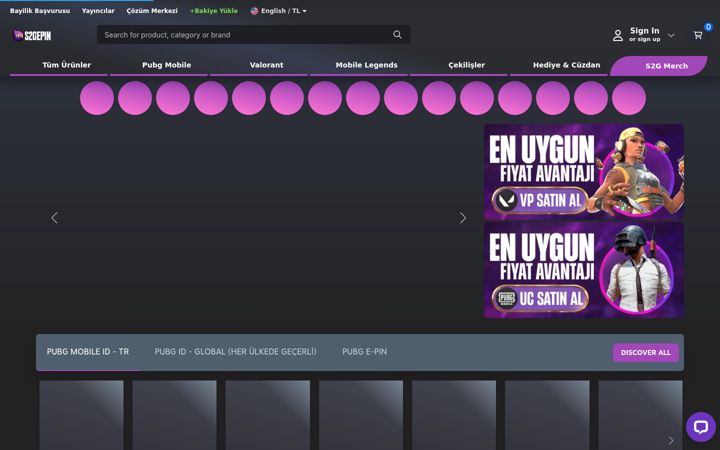Click VP SATIN AL Valorant banner

coord(584,172)
